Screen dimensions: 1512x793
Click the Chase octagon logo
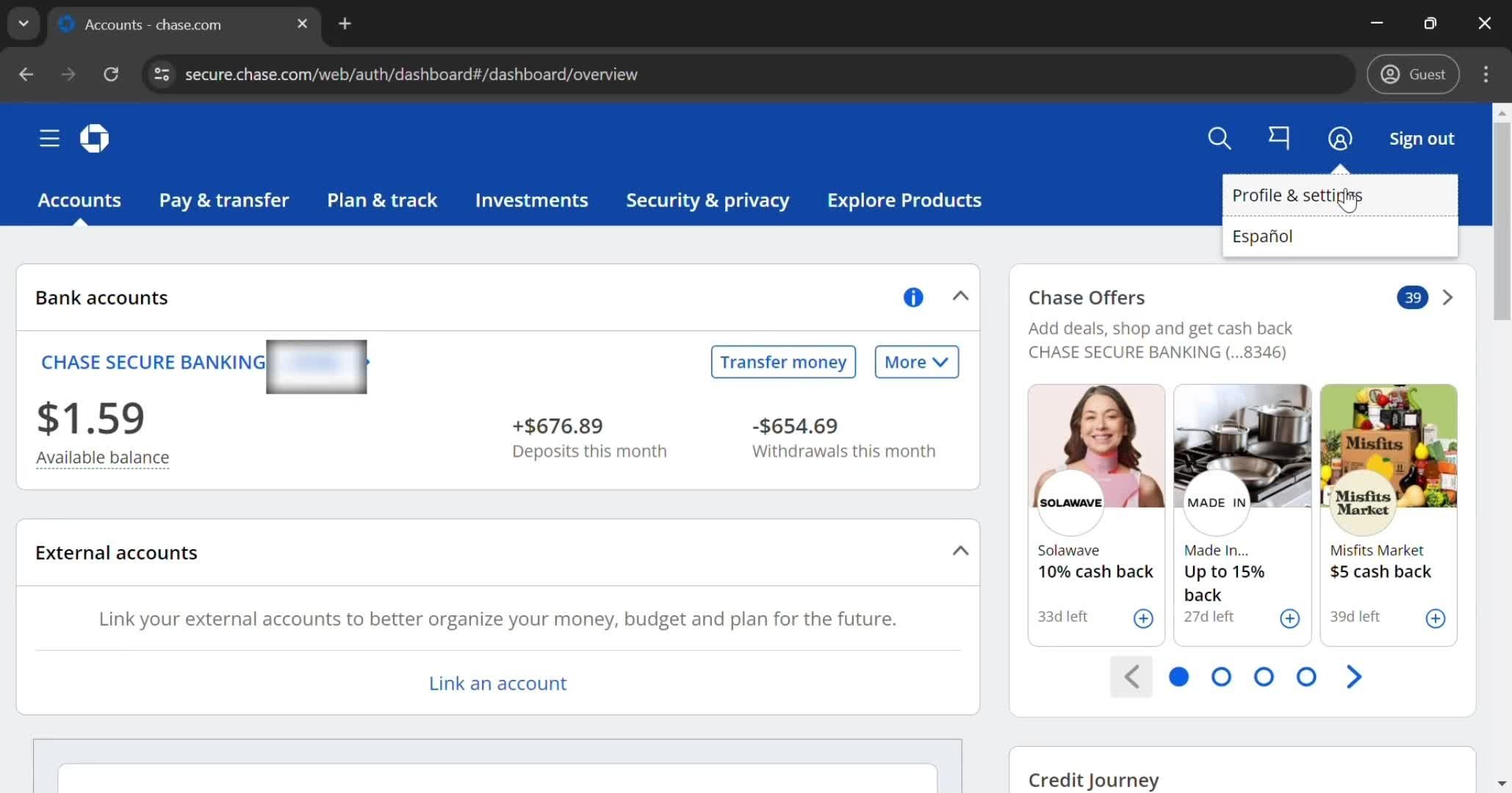pyautogui.click(x=94, y=138)
